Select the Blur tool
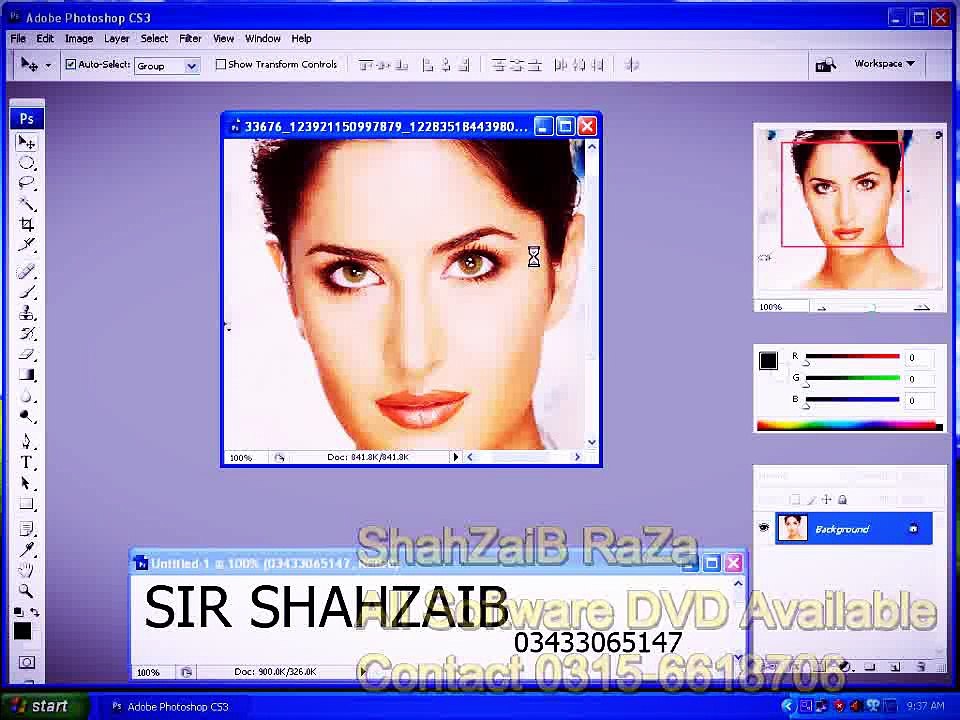 coord(26,396)
